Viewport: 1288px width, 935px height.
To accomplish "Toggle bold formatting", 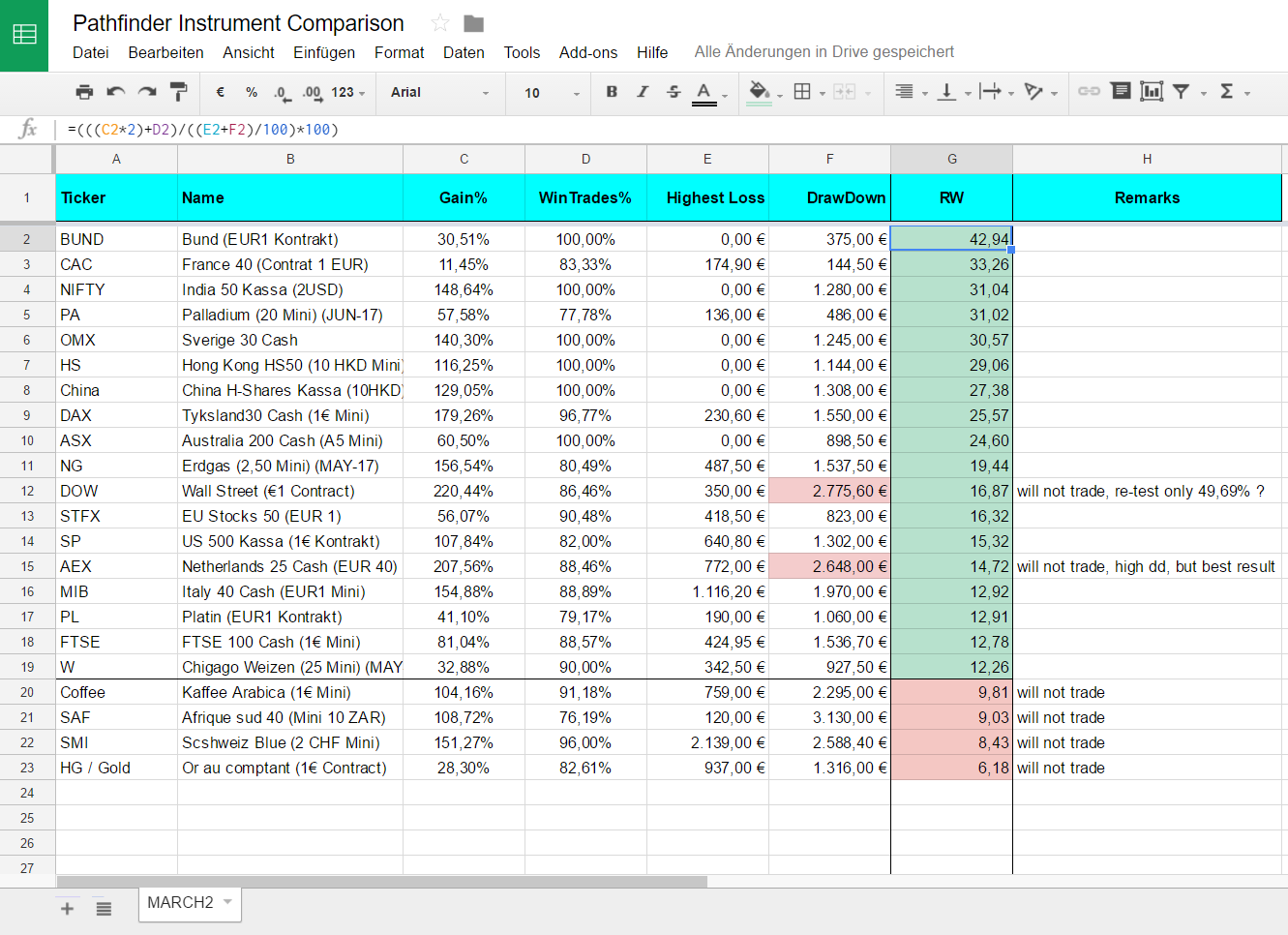I will tap(612, 92).
